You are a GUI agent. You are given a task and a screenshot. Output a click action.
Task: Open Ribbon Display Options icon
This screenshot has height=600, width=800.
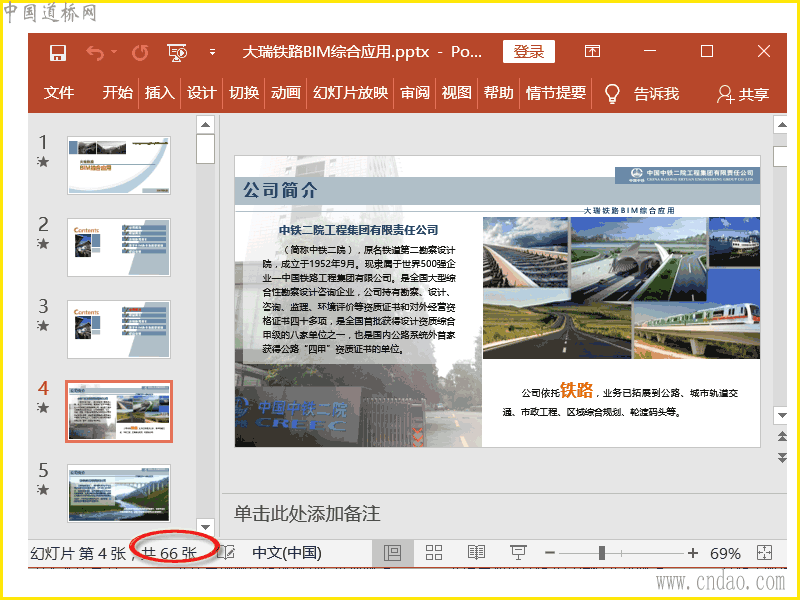(x=592, y=51)
